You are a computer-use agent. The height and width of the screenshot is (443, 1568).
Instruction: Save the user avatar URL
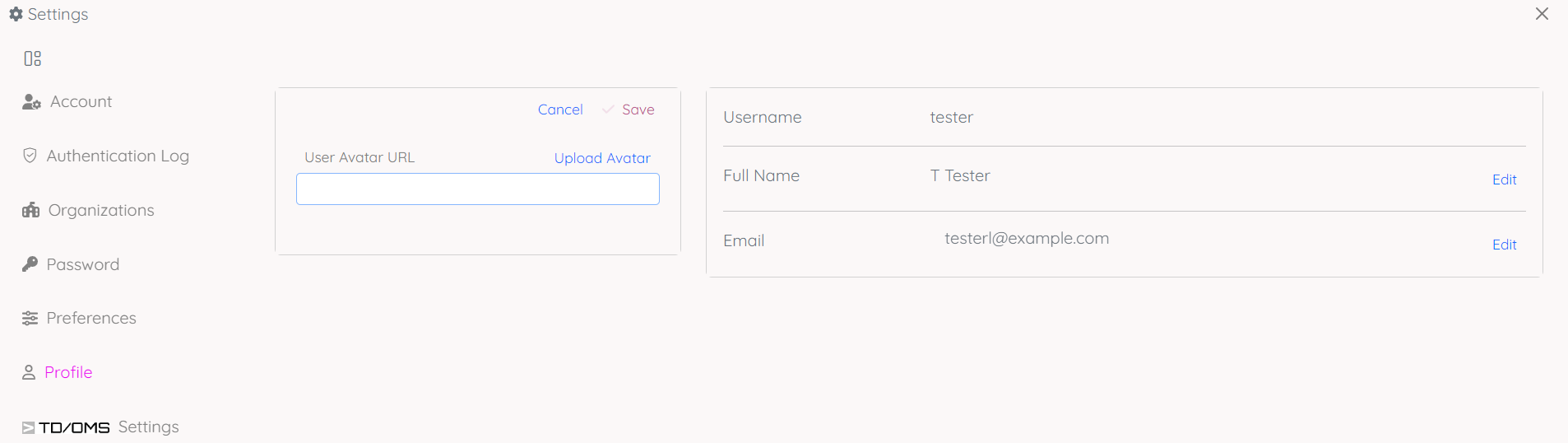click(x=638, y=110)
